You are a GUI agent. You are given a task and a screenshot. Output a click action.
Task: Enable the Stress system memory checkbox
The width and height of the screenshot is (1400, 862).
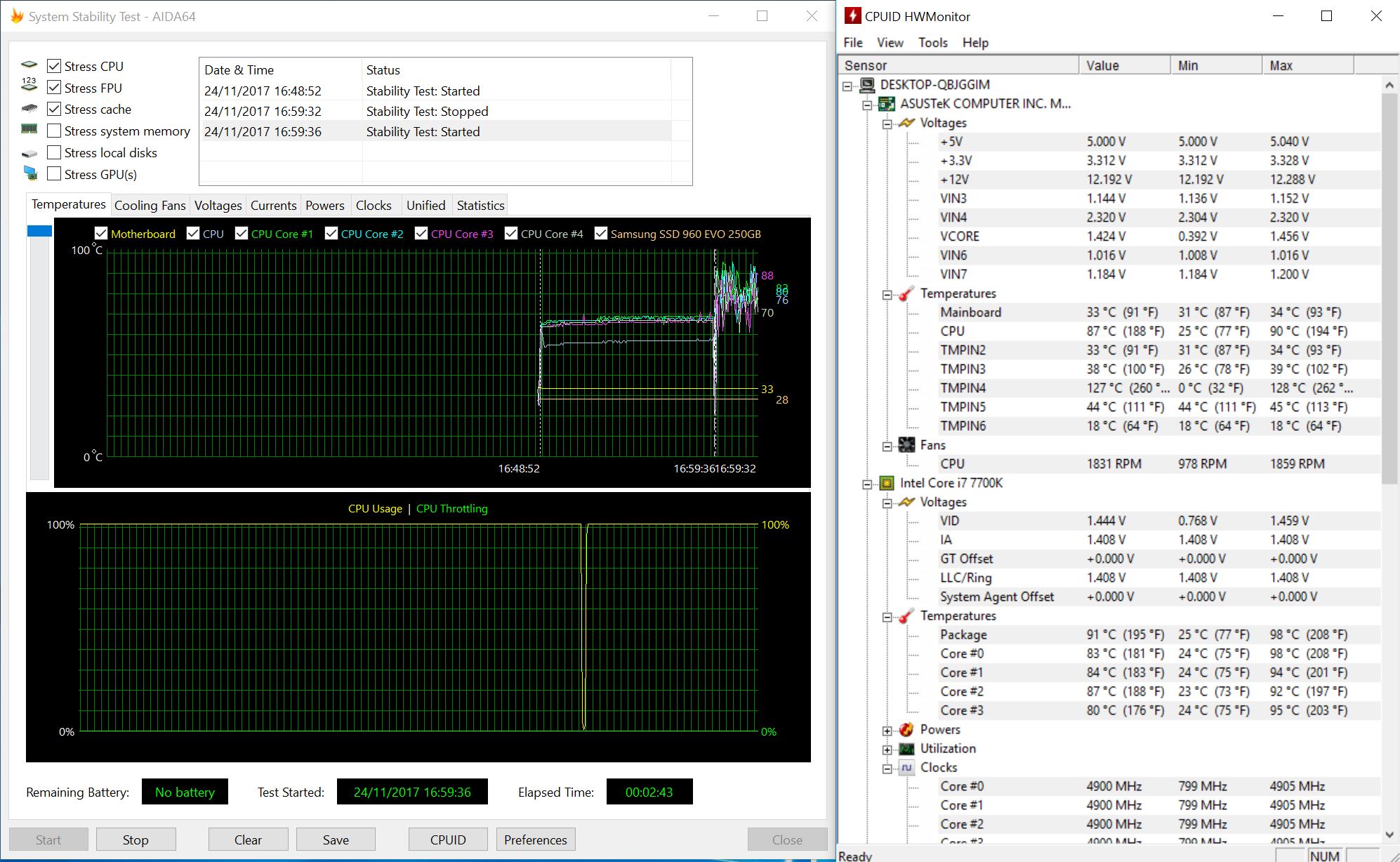click(x=54, y=131)
